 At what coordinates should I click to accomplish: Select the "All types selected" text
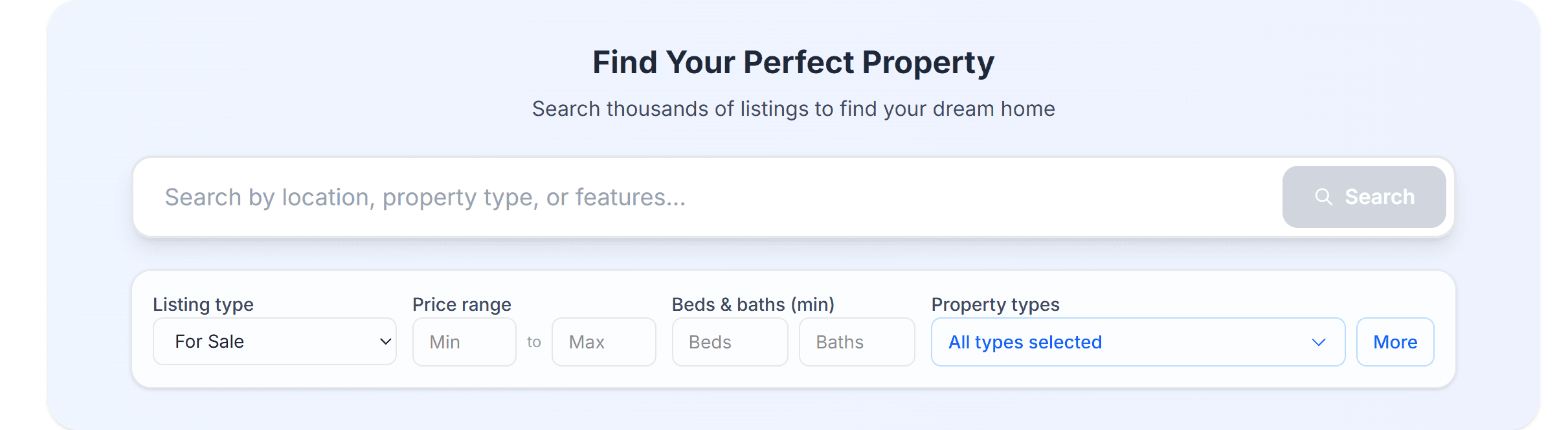tap(1024, 342)
